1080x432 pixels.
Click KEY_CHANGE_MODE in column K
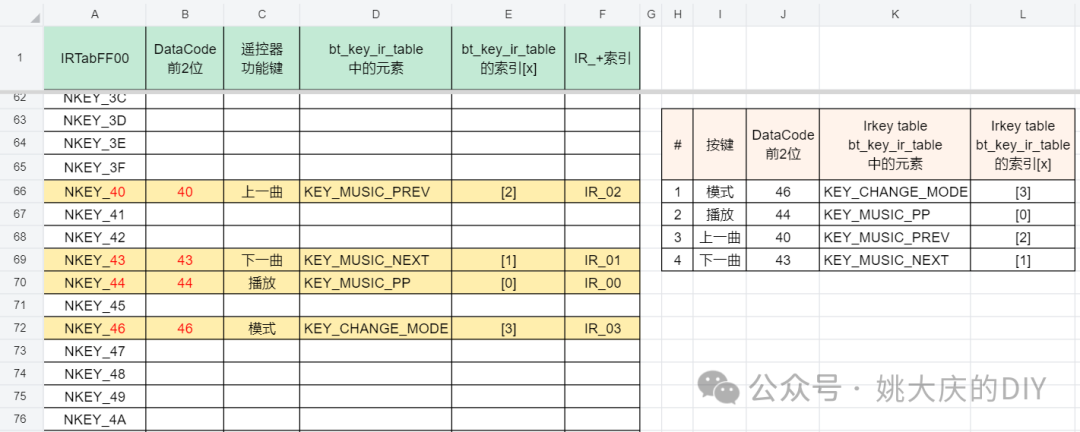point(895,192)
